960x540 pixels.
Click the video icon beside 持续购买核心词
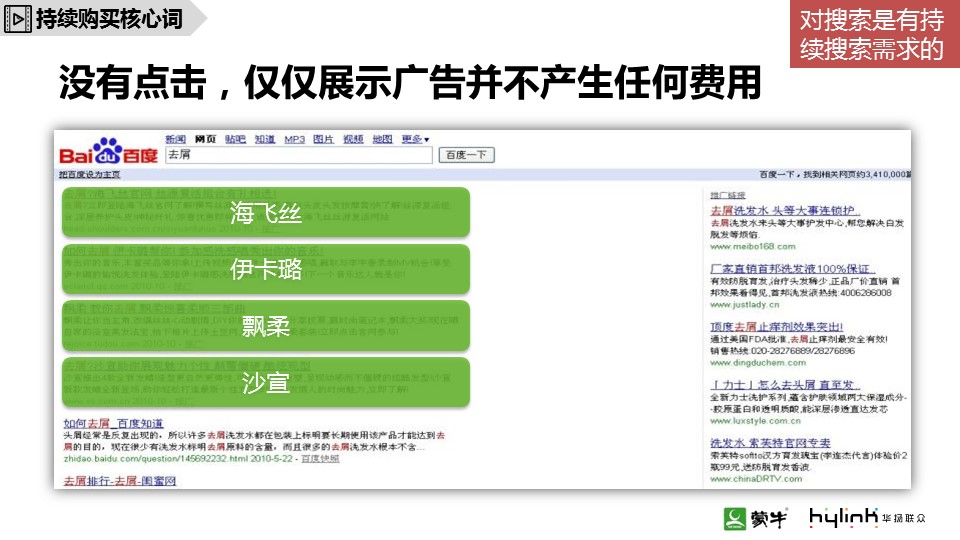[x=18, y=18]
